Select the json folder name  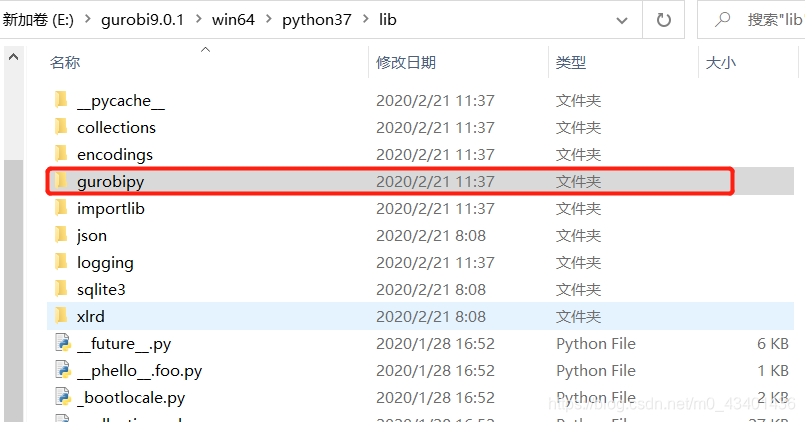91,236
